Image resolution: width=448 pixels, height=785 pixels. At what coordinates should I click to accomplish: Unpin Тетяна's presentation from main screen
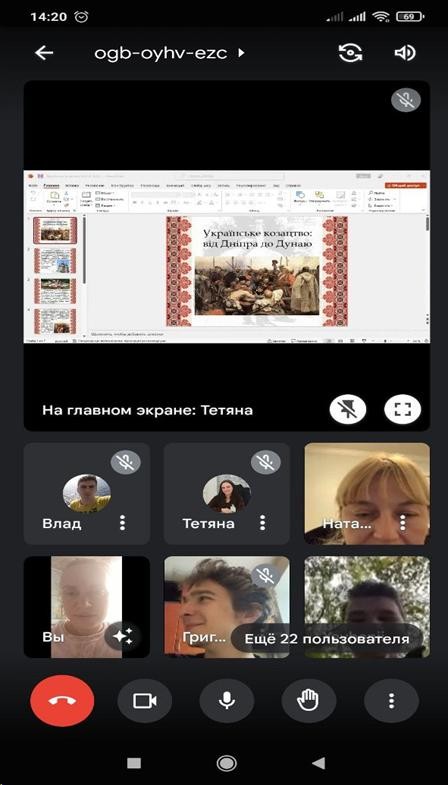point(348,410)
